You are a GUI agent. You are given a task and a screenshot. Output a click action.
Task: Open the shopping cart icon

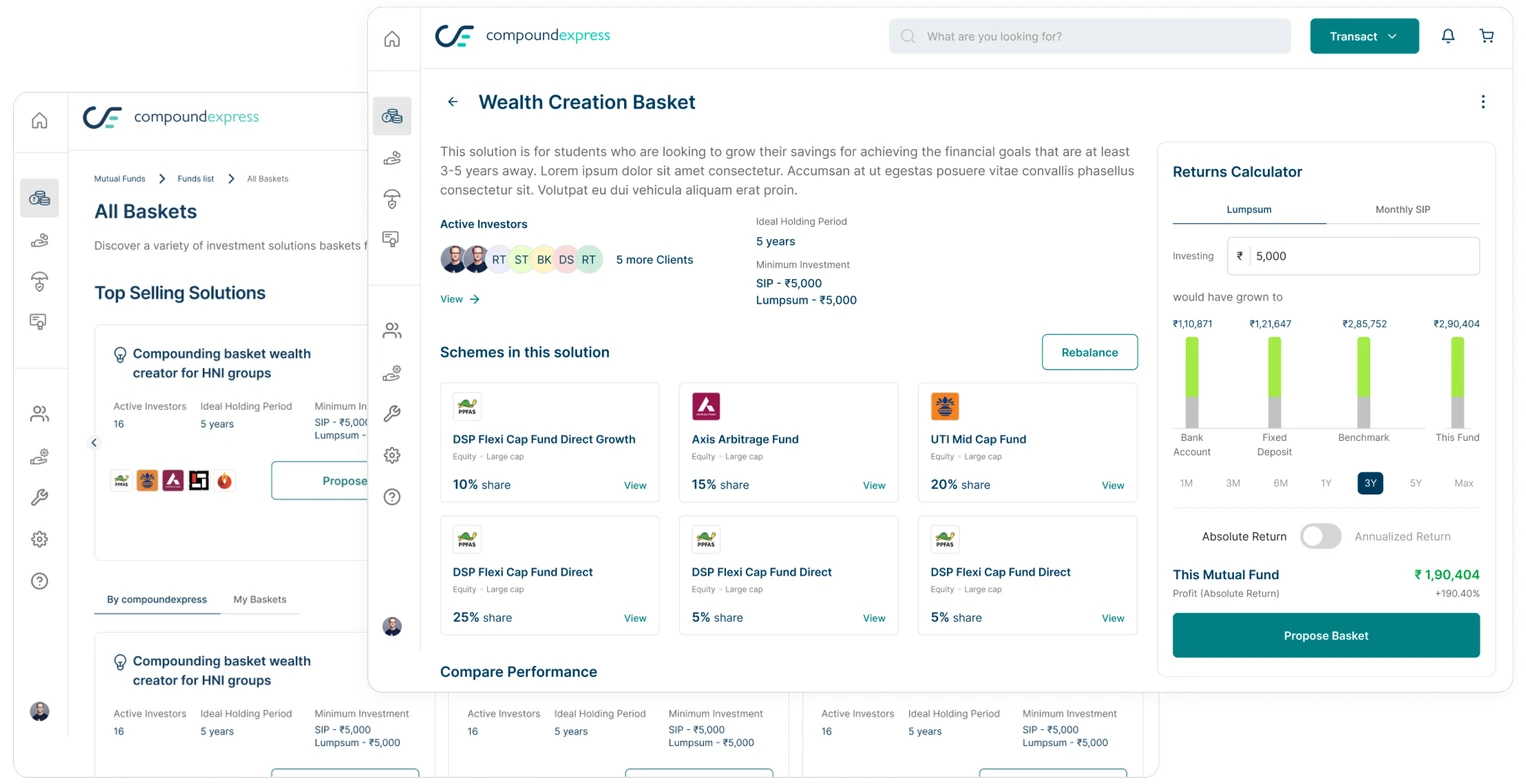[1487, 36]
